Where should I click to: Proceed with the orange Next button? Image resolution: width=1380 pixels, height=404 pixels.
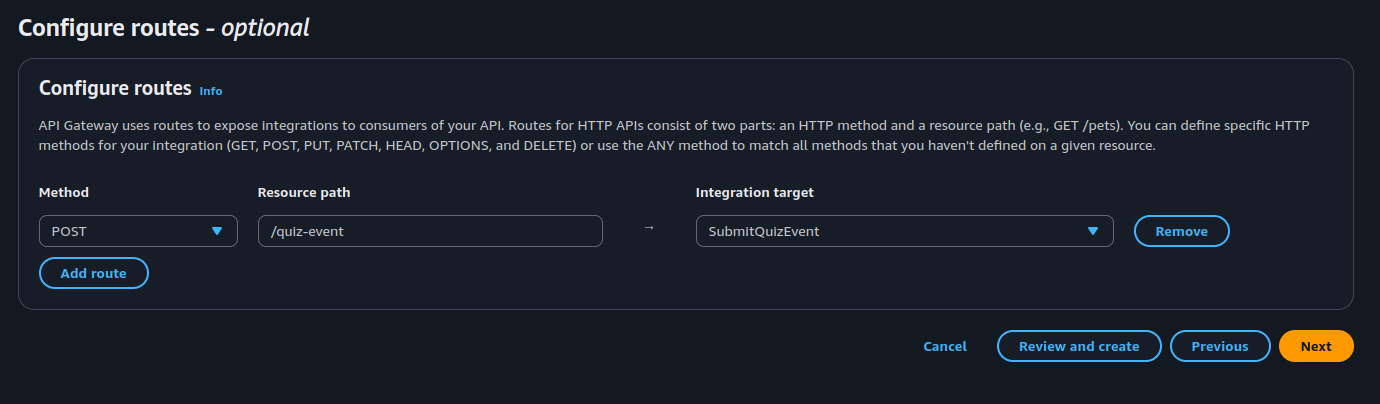pyautogui.click(x=1316, y=346)
